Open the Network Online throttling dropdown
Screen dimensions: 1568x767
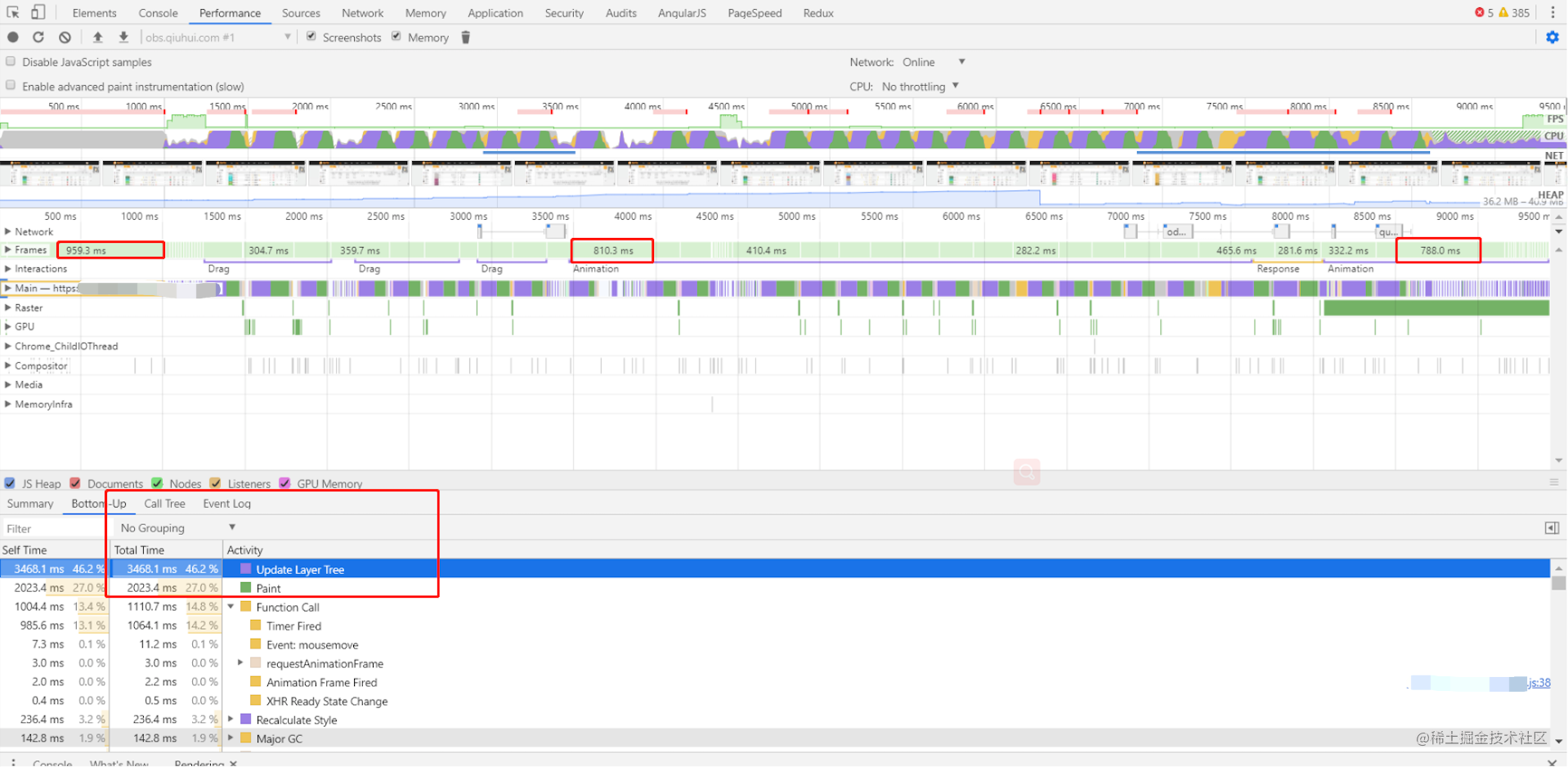(x=934, y=62)
